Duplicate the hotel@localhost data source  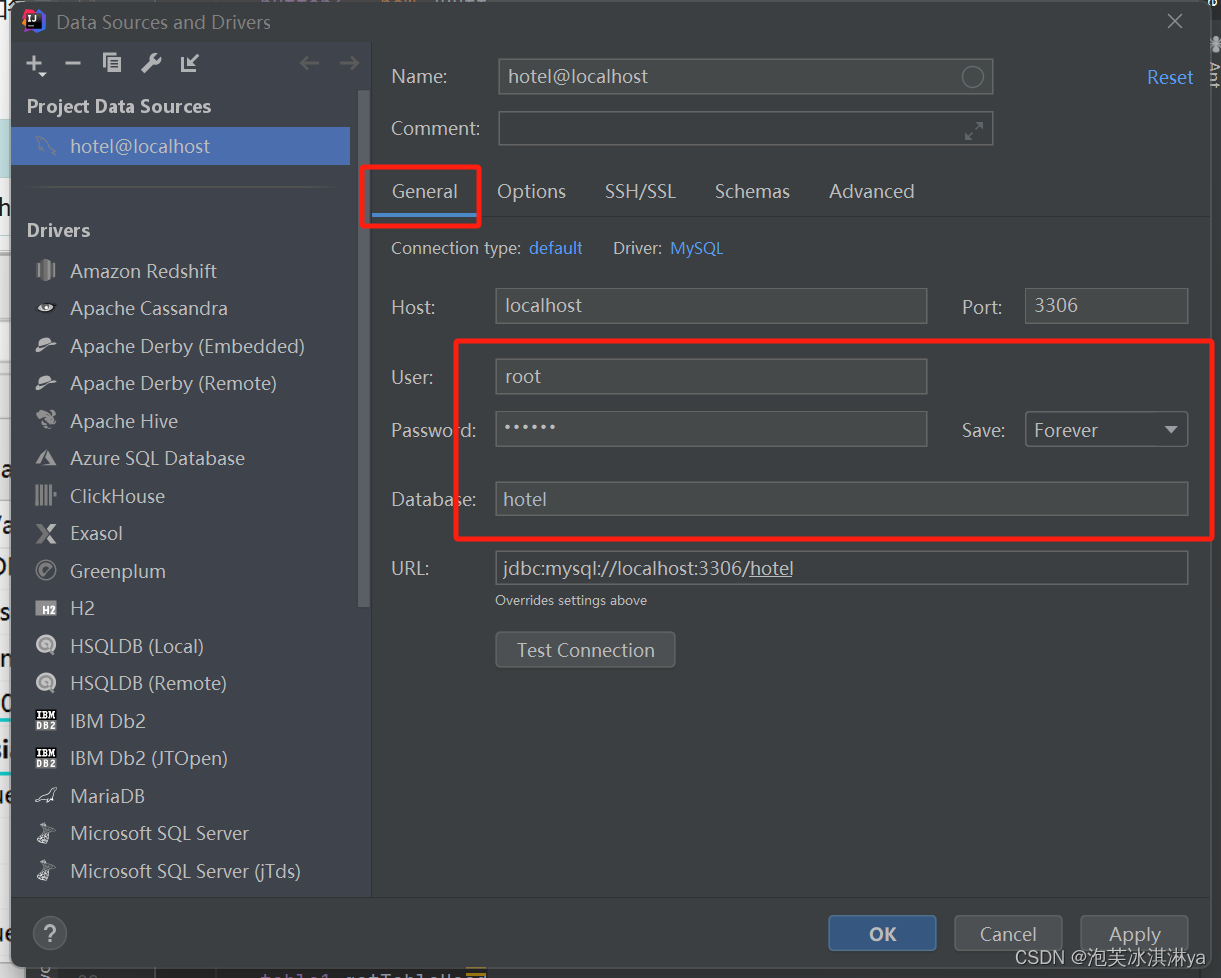tap(111, 63)
